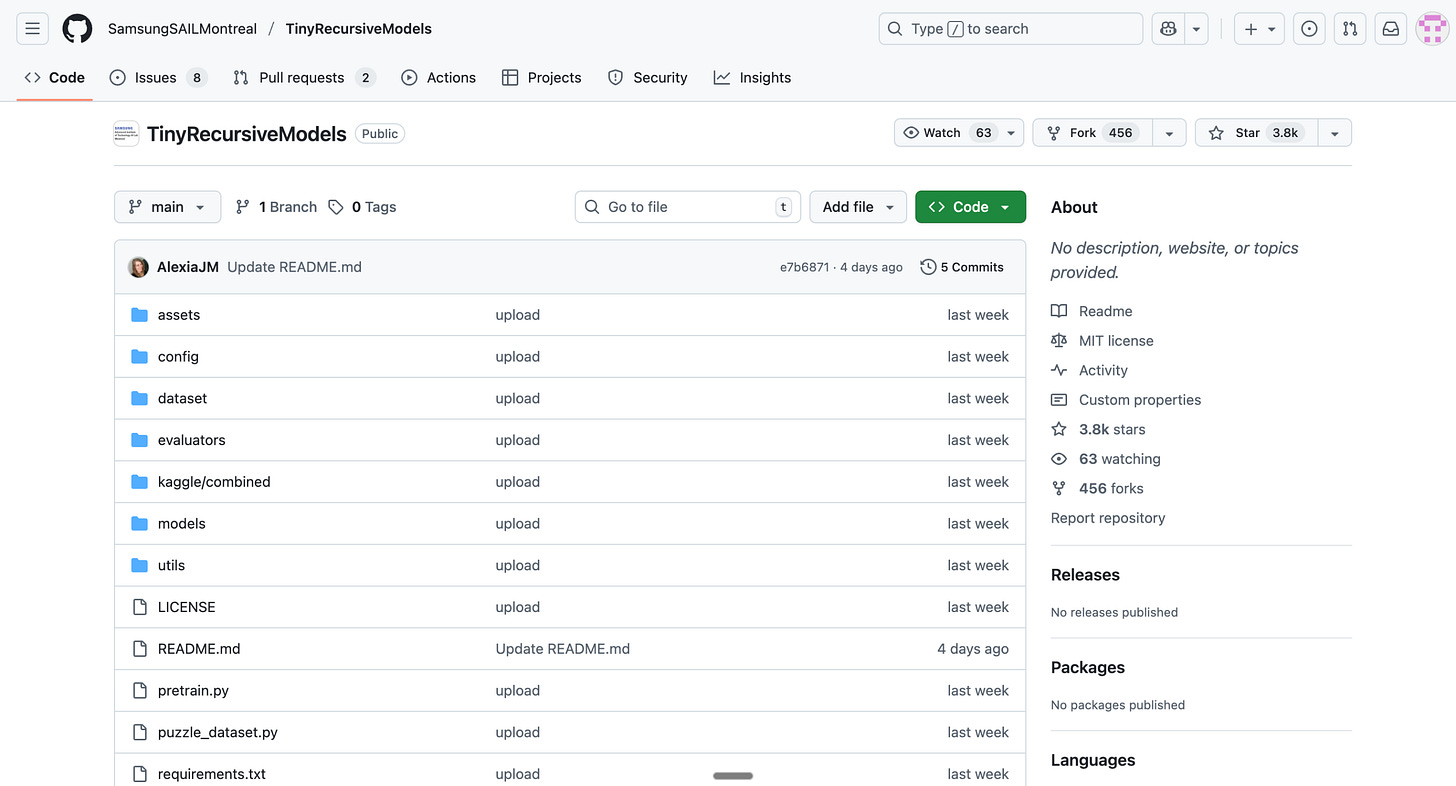Open TinyRecursiveModels breadcrumb link
Image resolution: width=1456 pixels, height=786 pixels.
click(x=359, y=29)
